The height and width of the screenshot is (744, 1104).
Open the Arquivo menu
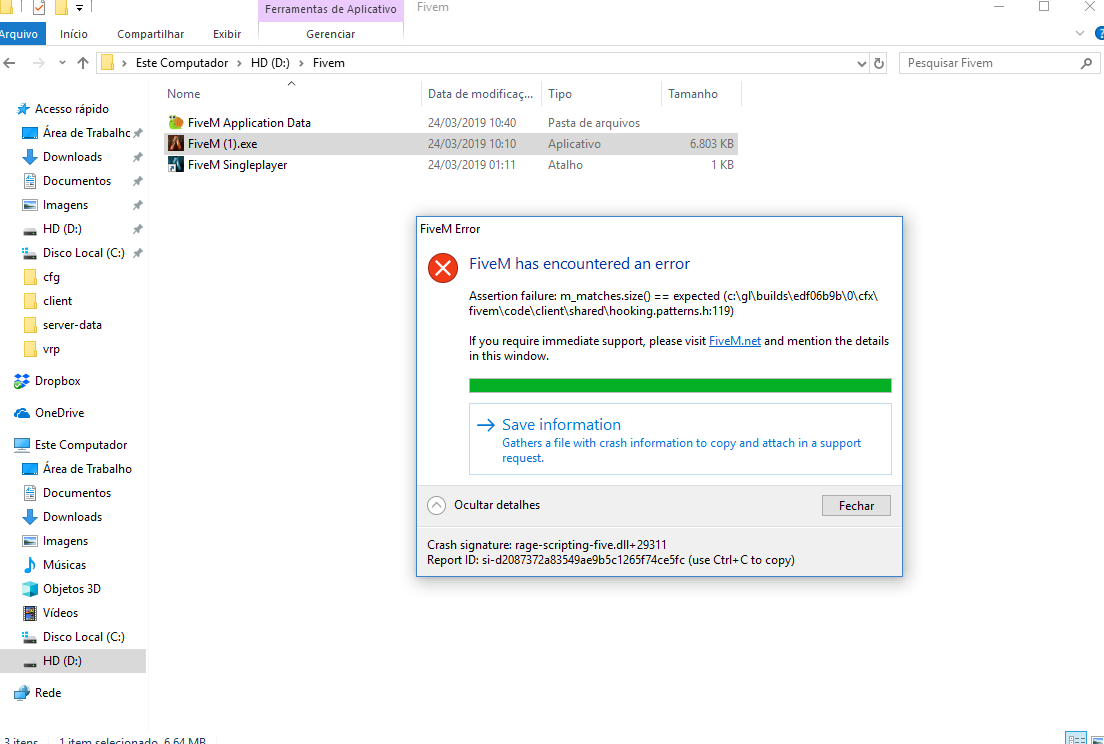21,33
